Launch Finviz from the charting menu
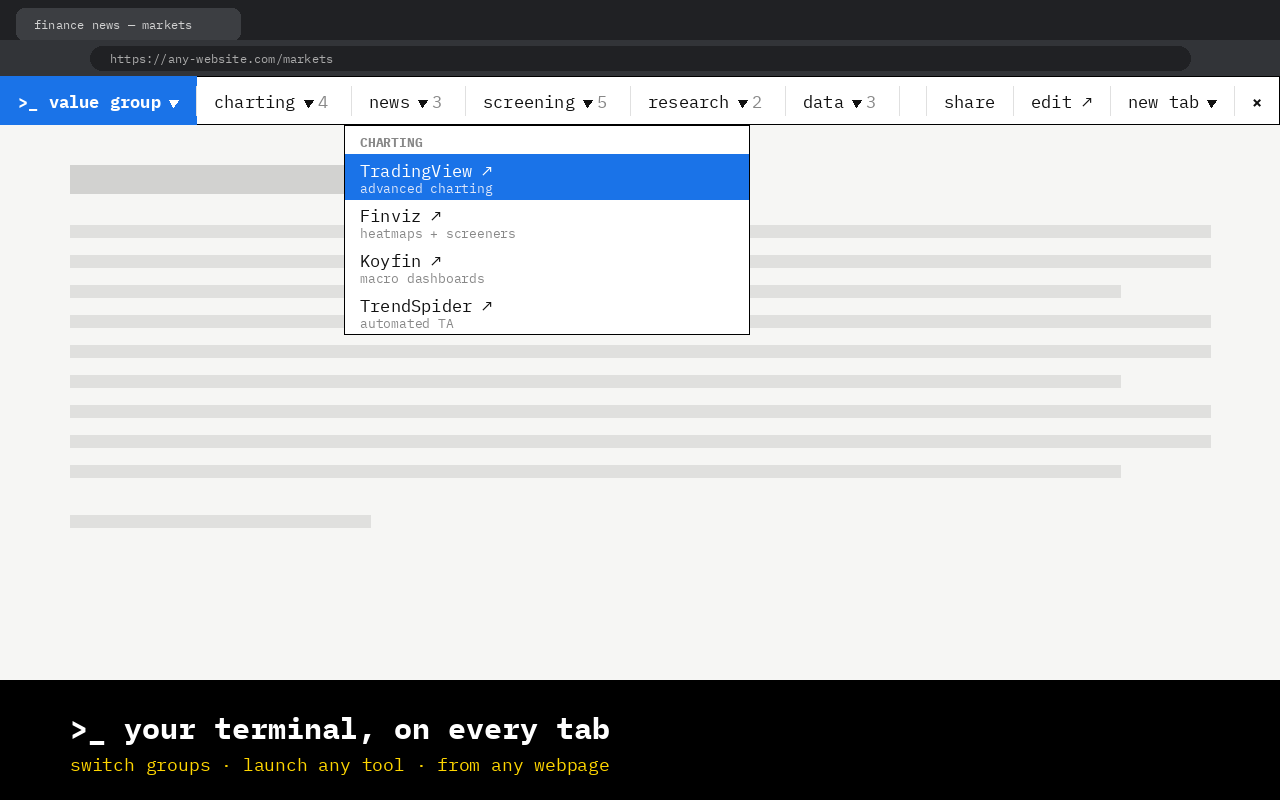Screen dimensions: 1280x800 (547, 222)
